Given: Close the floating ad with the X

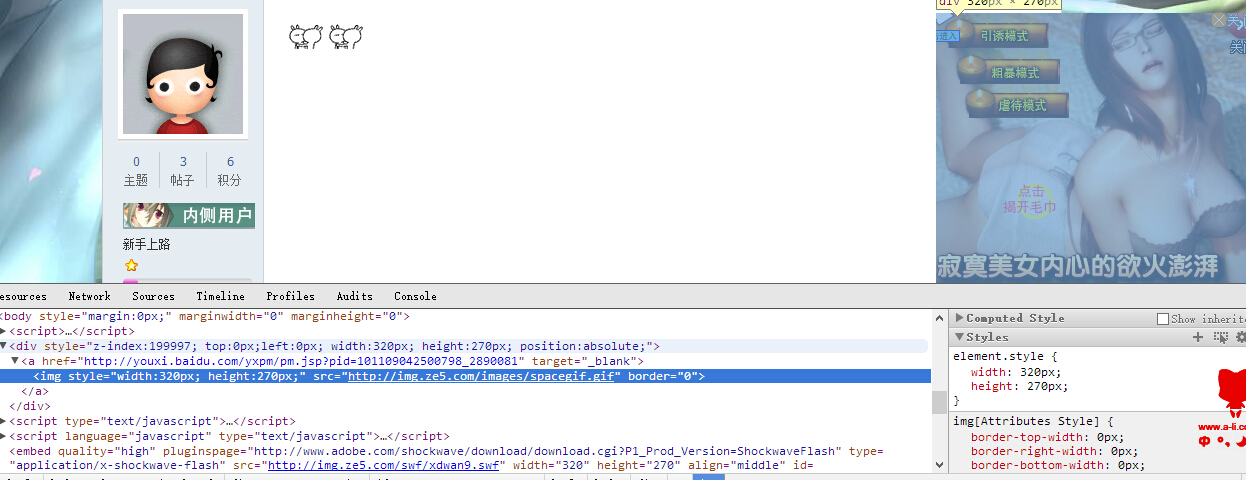Looking at the screenshot, I should pos(1218,19).
